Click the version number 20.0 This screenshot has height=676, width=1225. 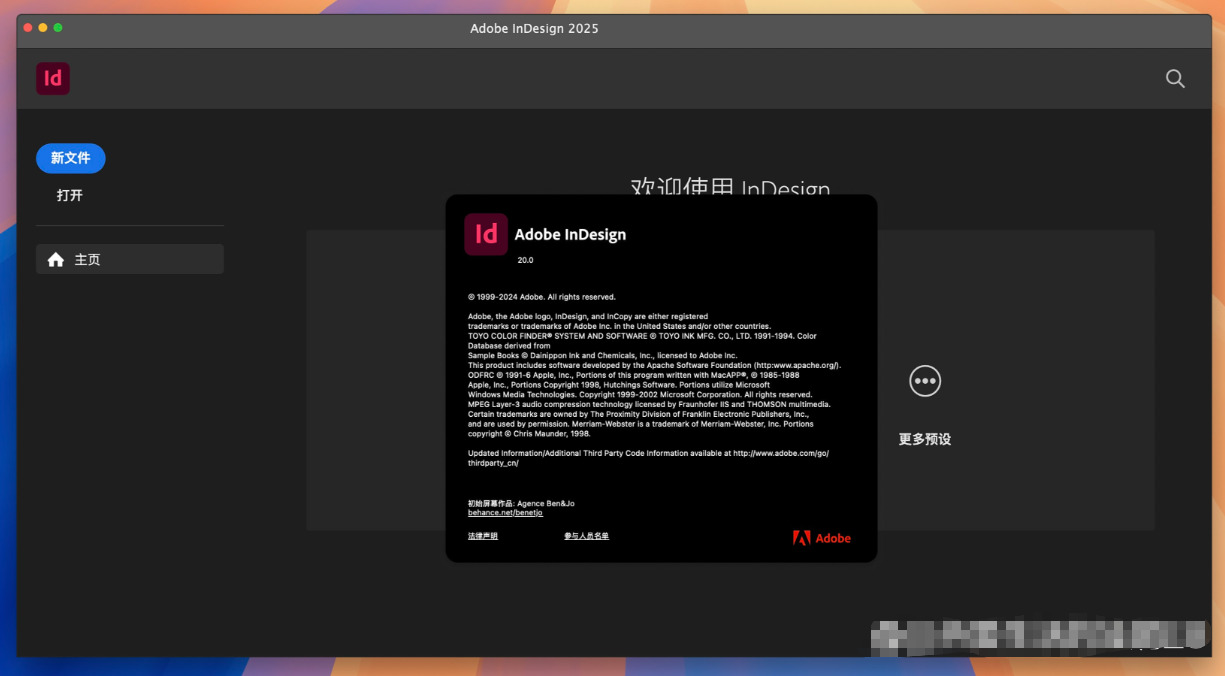(525, 260)
